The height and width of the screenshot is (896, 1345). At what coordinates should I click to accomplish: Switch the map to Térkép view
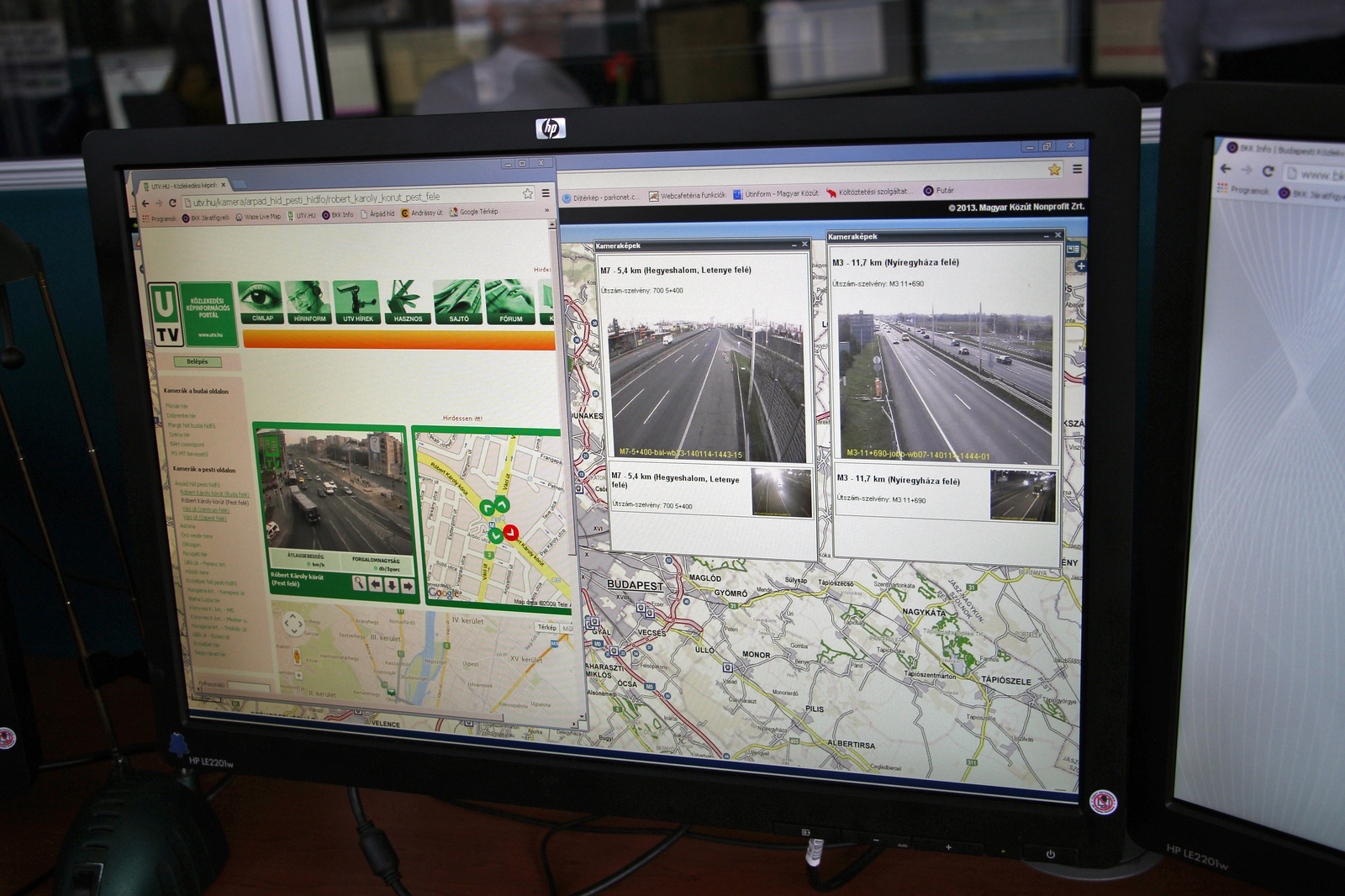[546, 628]
